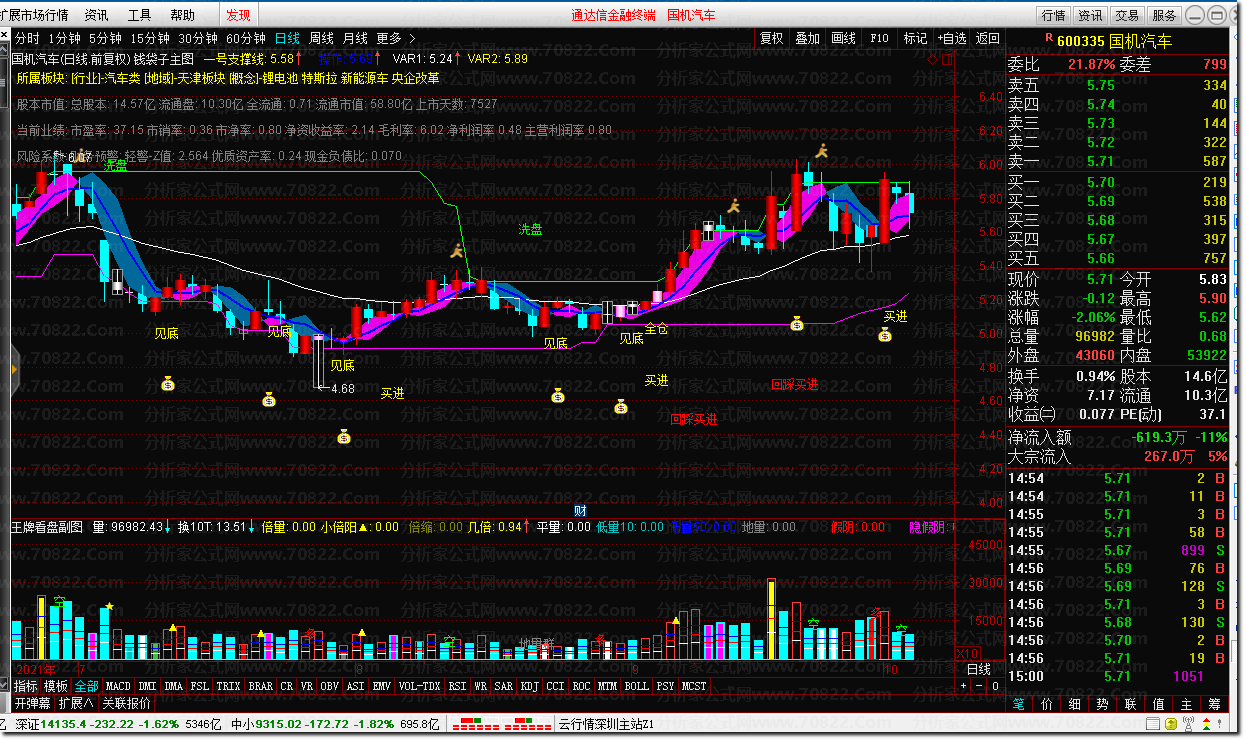Select the 日线 daily period tab
Viewport: 1246px width, 740px height.
click(287, 39)
